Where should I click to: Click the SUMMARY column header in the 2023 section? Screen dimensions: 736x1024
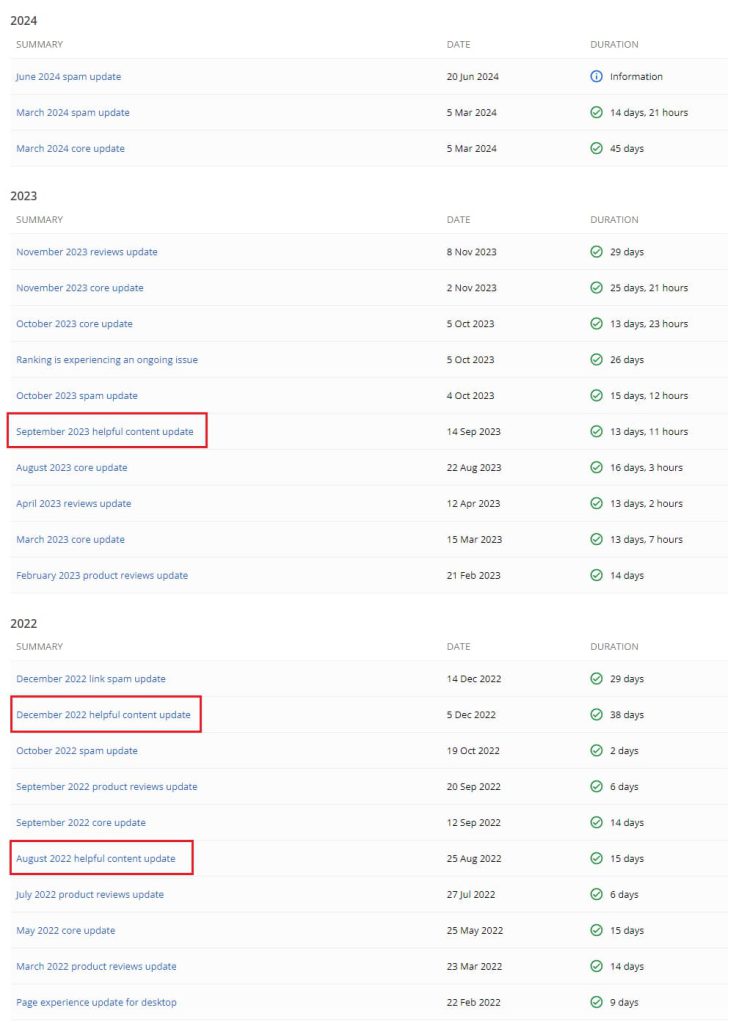coord(40,219)
